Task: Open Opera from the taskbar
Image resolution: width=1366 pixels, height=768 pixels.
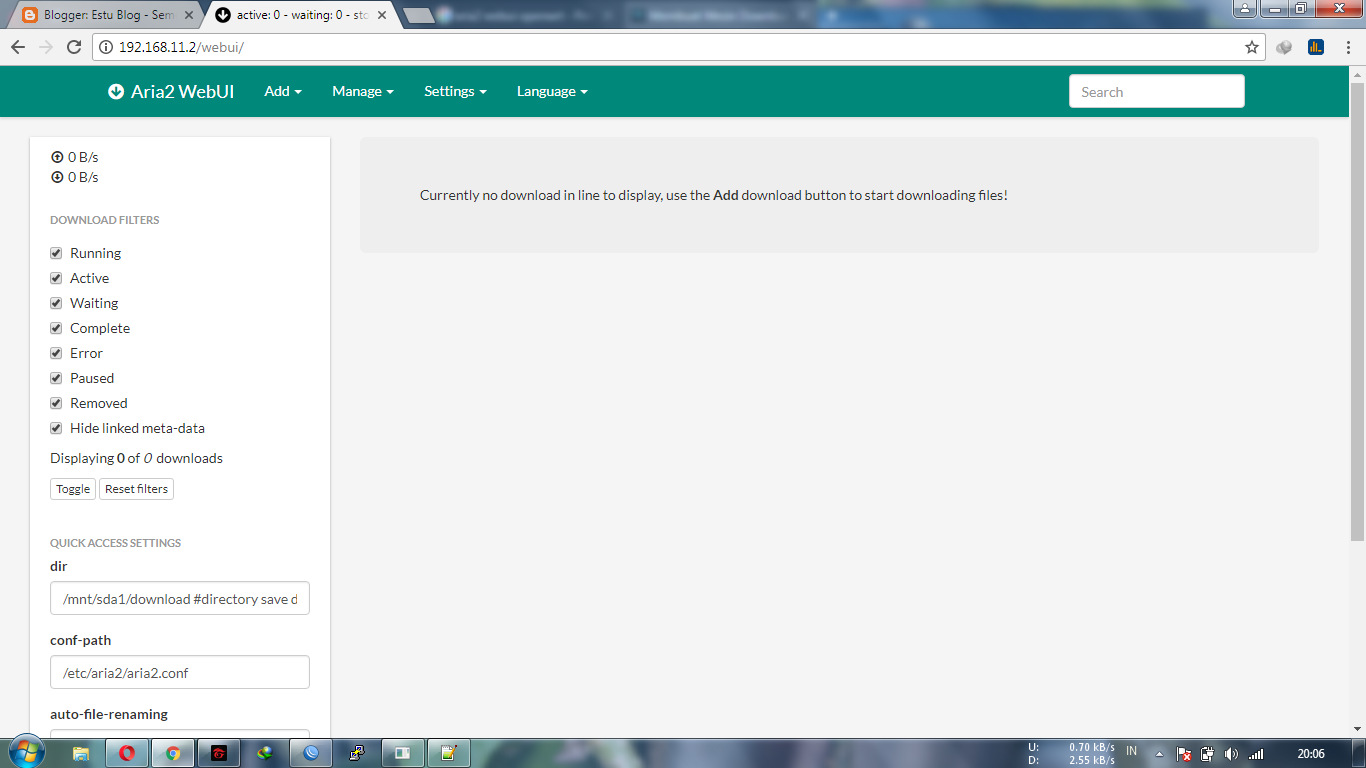Action: pos(127,752)
